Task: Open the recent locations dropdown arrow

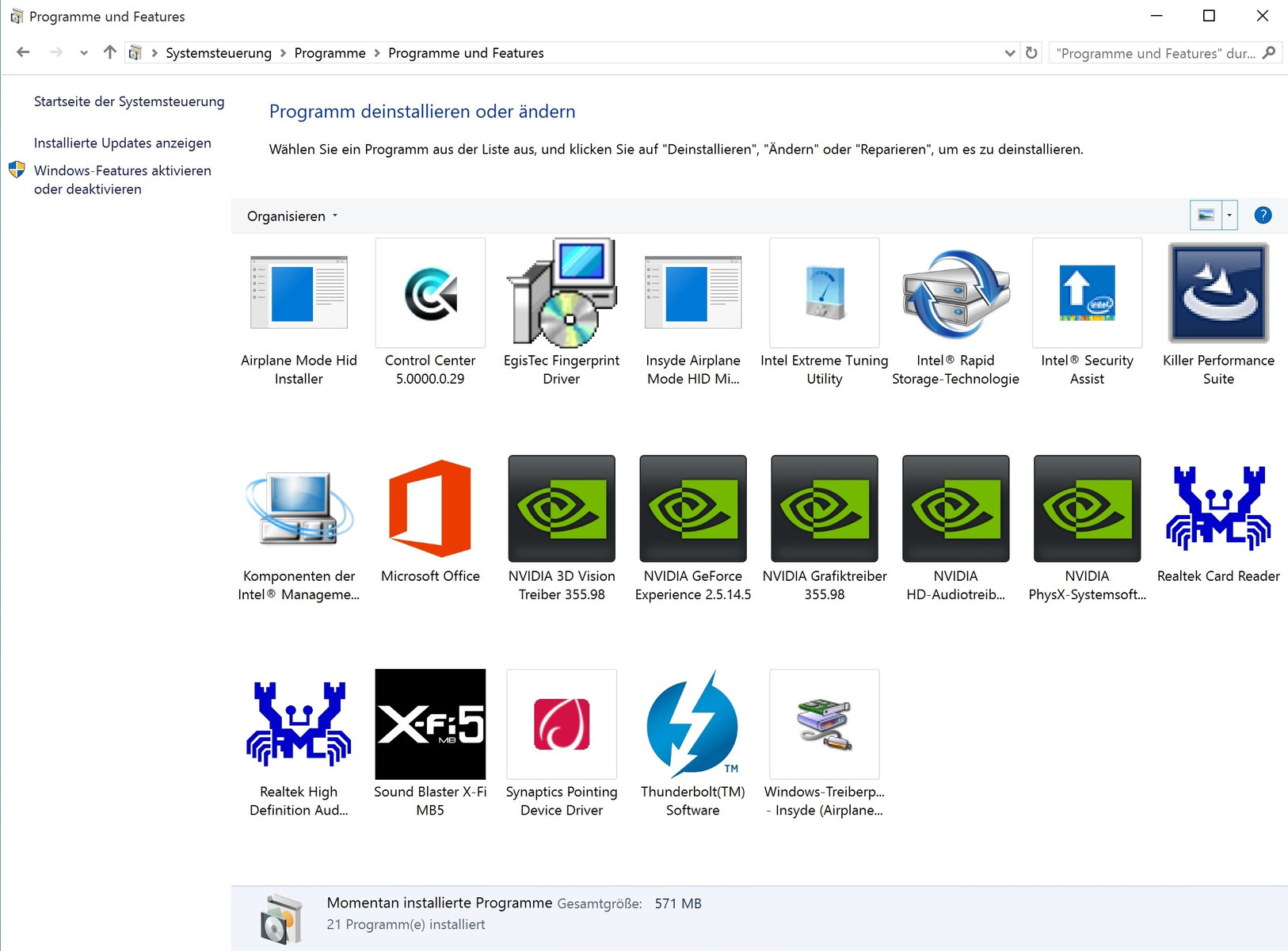Action: pyautogui.click(x=84, y=53)
